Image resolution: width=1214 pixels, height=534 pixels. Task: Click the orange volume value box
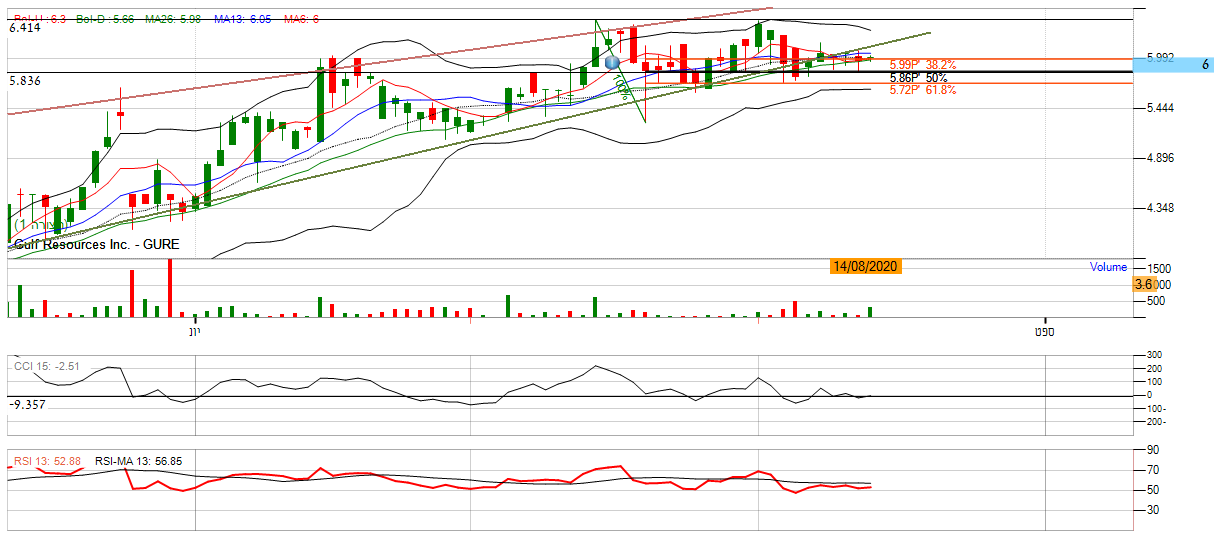point(1145,285)
